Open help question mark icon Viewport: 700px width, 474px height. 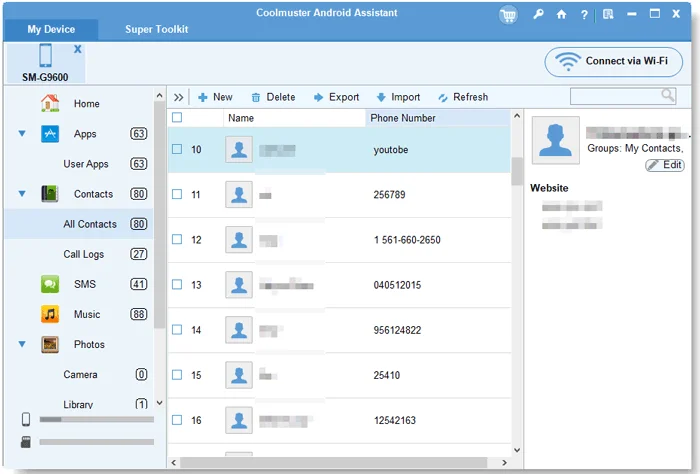(584, 15)
